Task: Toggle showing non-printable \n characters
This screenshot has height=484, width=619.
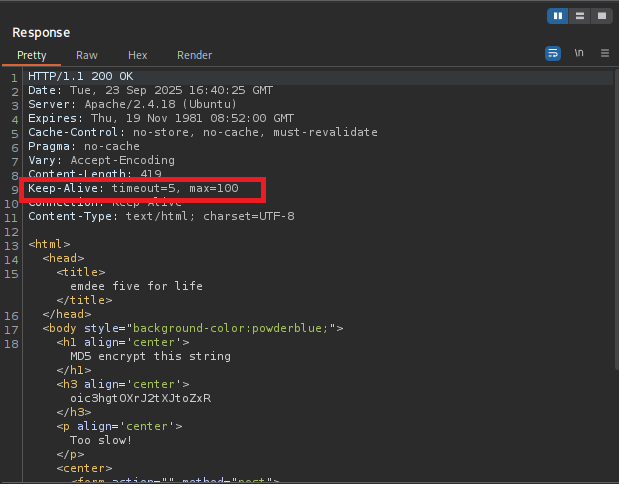Action: [579, 53]
